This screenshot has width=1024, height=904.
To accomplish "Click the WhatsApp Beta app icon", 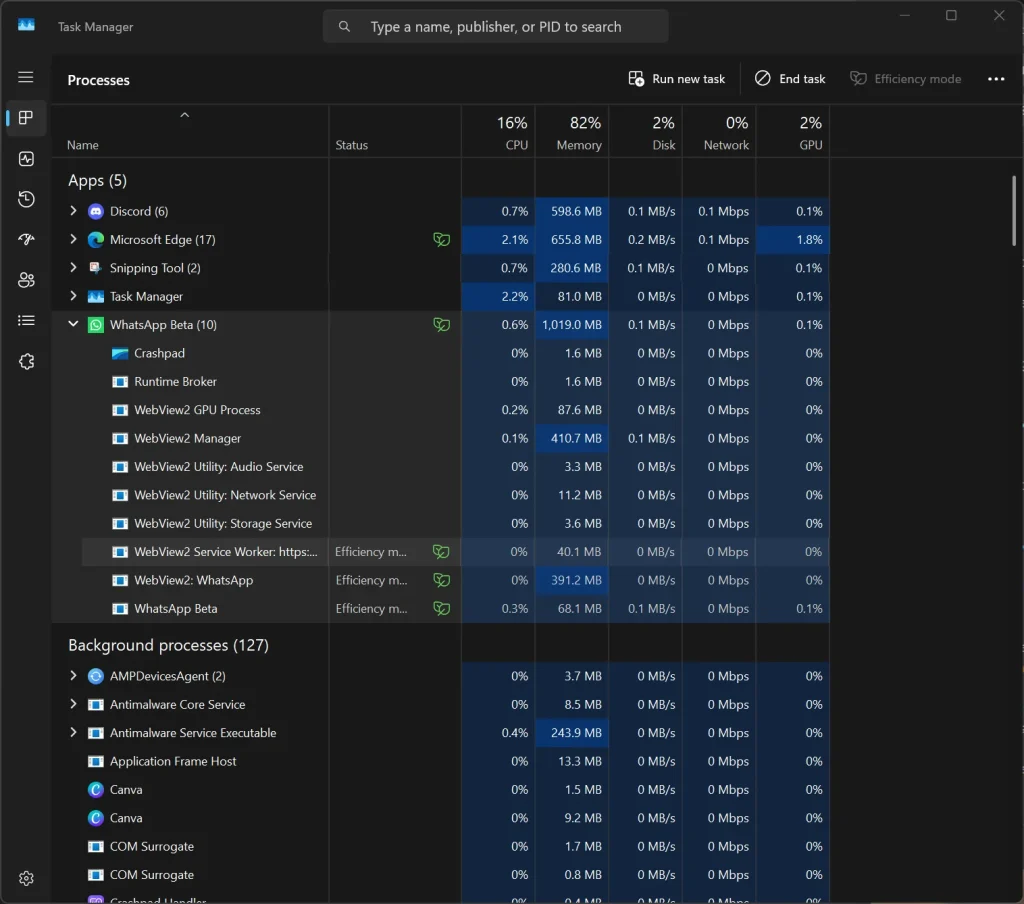I will pos(95,325).
